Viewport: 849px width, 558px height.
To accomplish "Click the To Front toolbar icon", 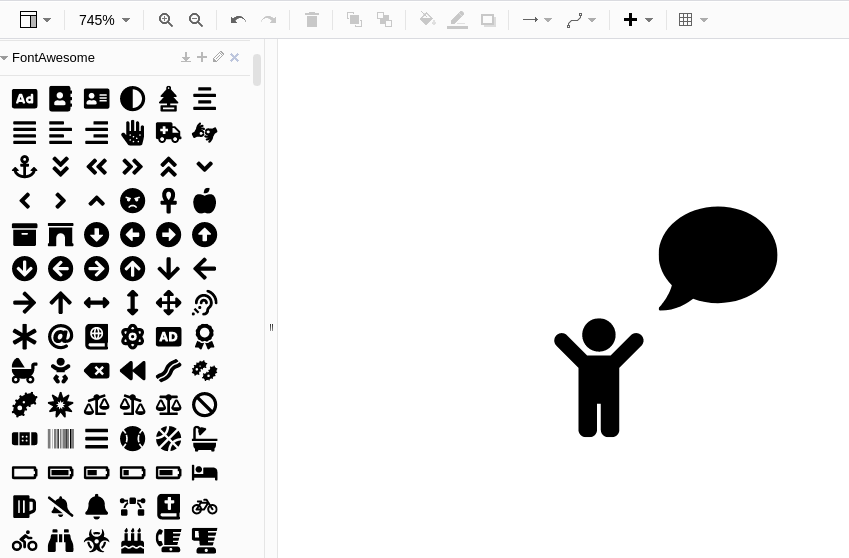I will coord(354,20).
